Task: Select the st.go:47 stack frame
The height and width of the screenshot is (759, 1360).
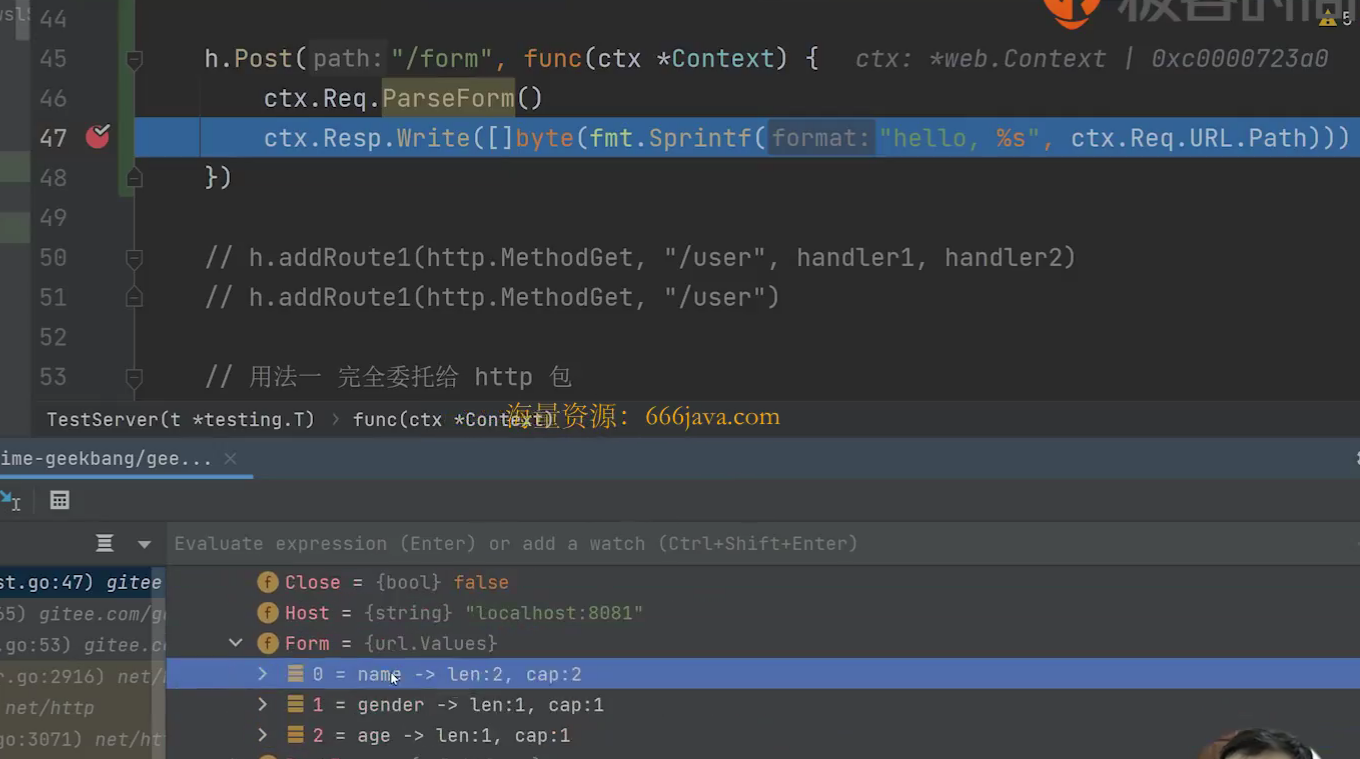Action: tap(81, 582)
